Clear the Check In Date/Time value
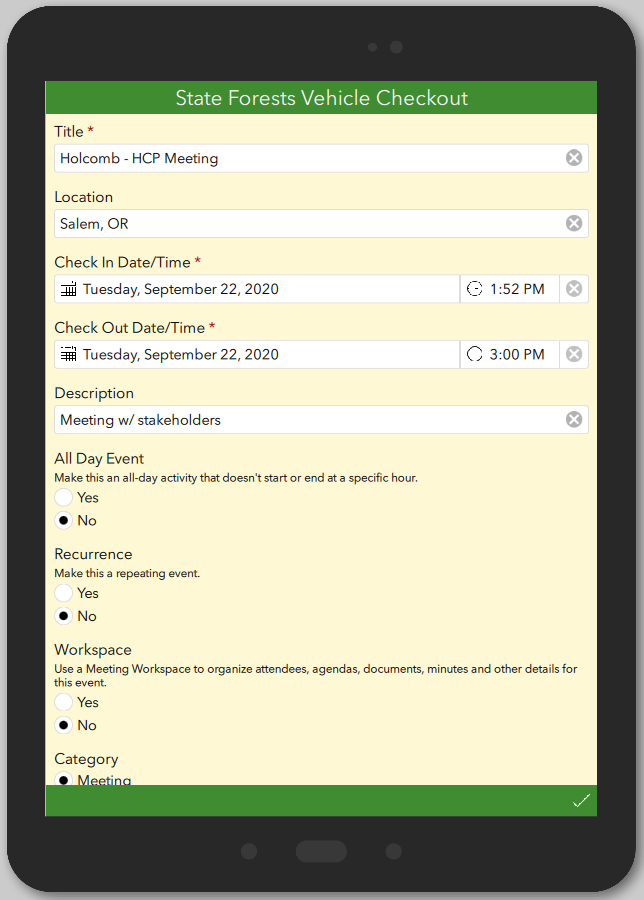Image resolution: width=644 pixels, height=900 pixels. coord(573,289)
